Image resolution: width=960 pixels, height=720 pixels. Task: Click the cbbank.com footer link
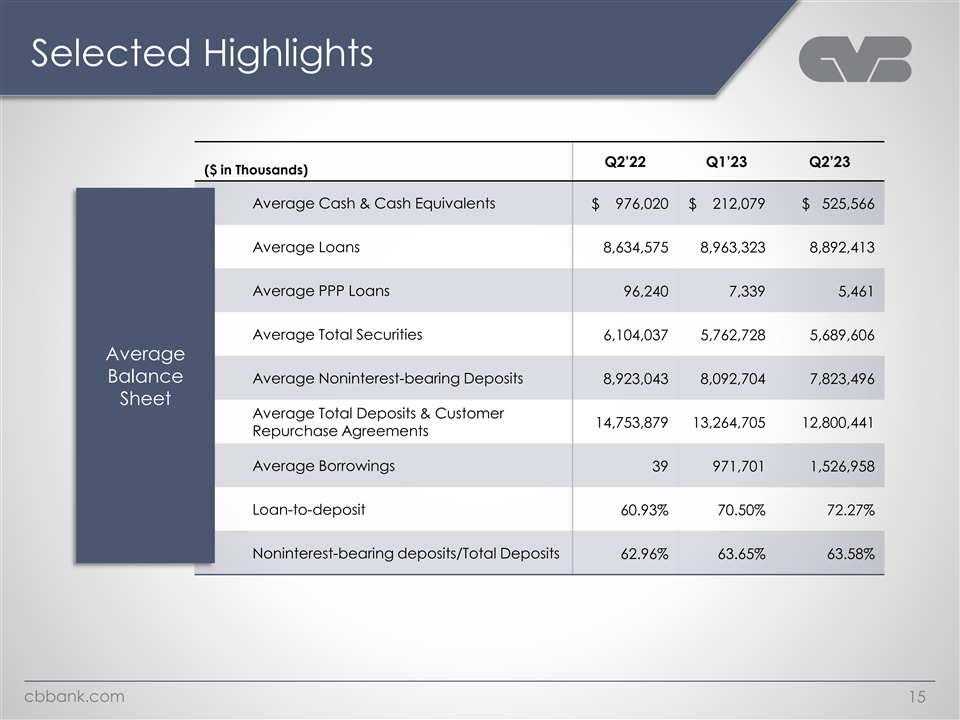click(x=74, y=696)
